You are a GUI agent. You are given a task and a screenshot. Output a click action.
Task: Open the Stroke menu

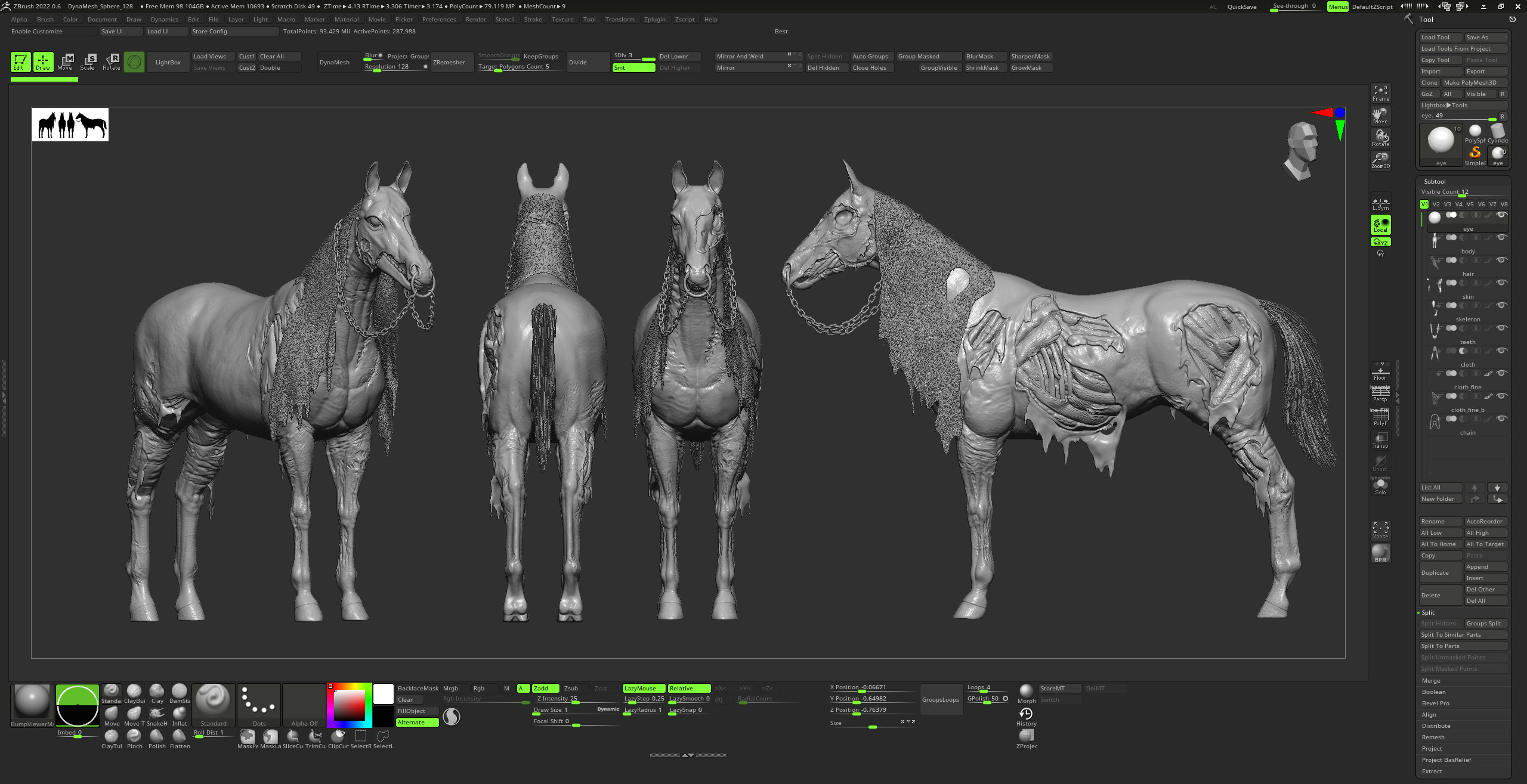pos(533,20)
